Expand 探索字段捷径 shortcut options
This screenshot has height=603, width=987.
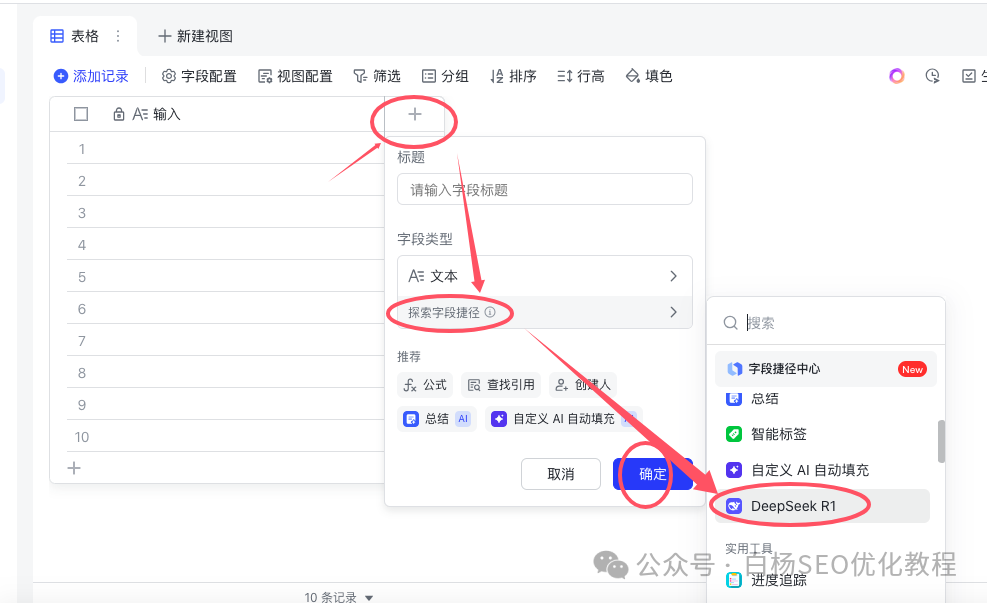point(544,312)
